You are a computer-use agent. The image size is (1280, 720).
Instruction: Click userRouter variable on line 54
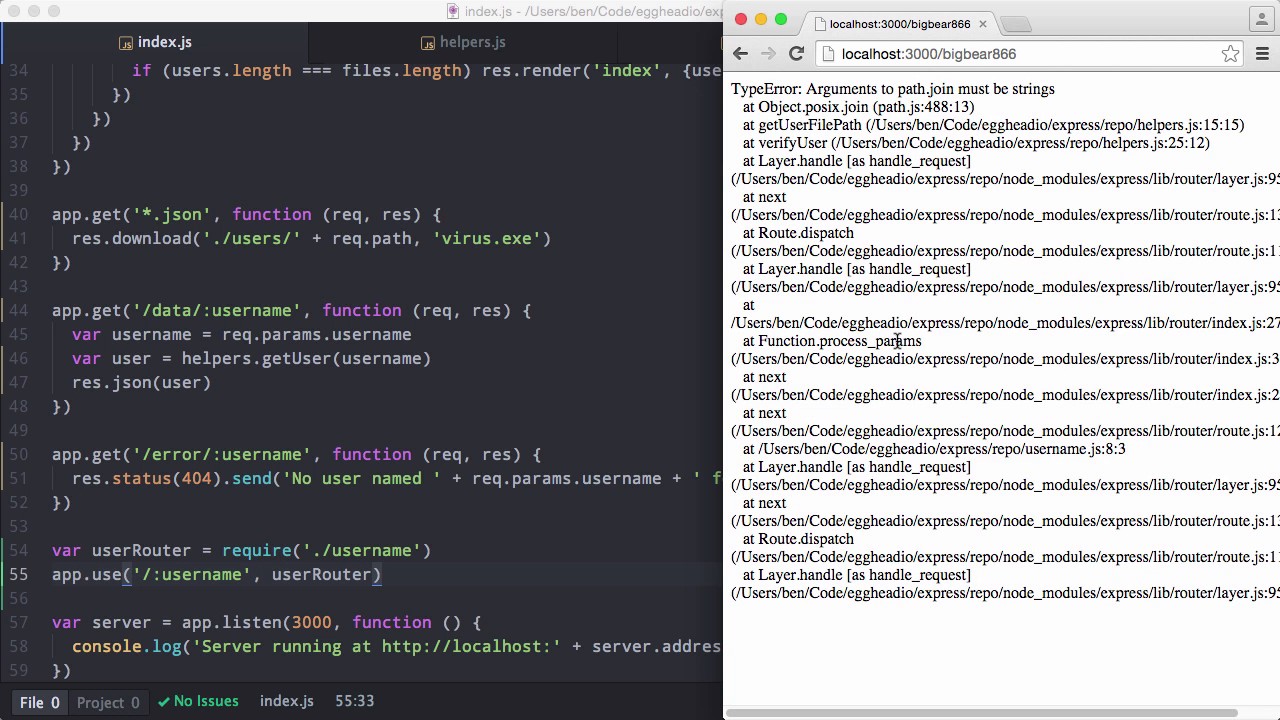click(x=141, y=550)
